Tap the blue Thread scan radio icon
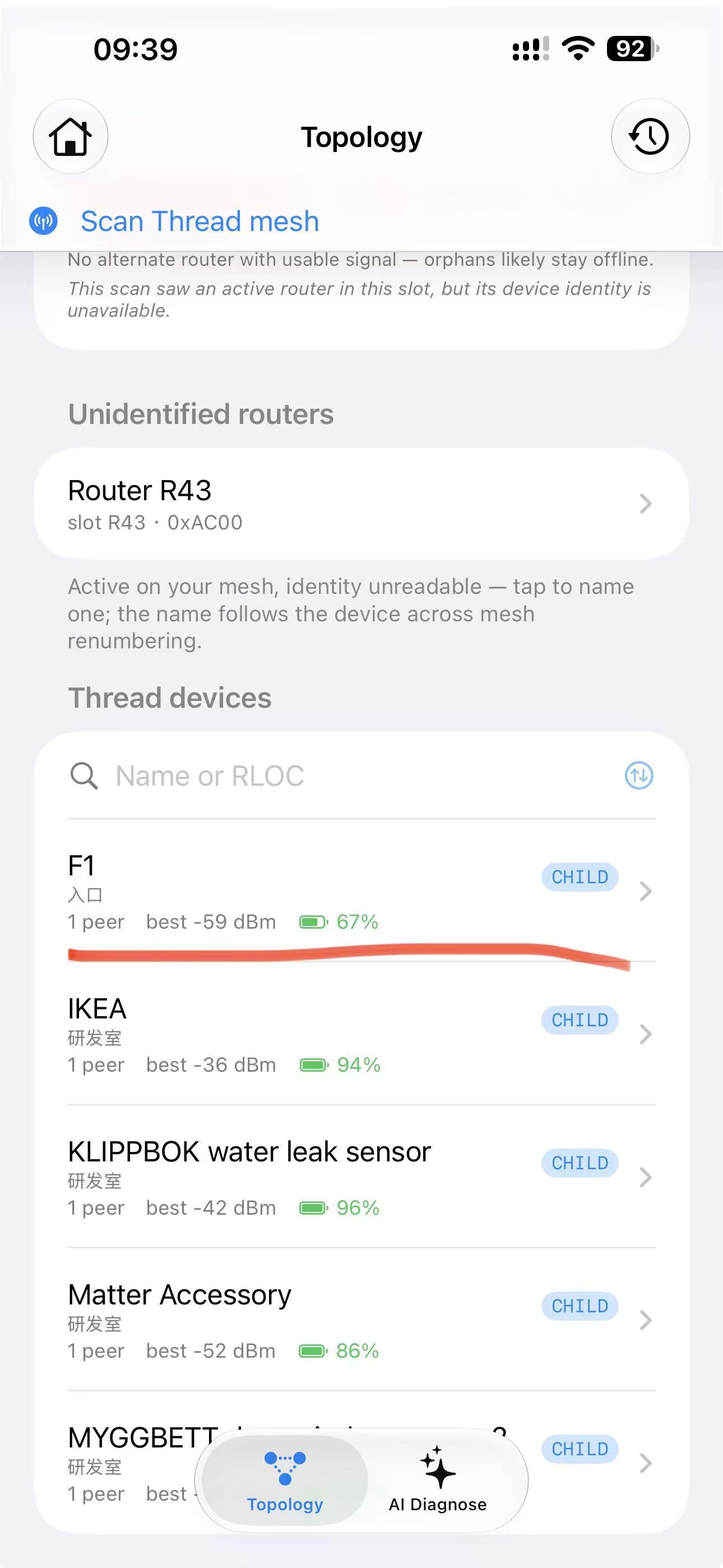Viewport: 723px width, 1568px height. pos(43,221)
